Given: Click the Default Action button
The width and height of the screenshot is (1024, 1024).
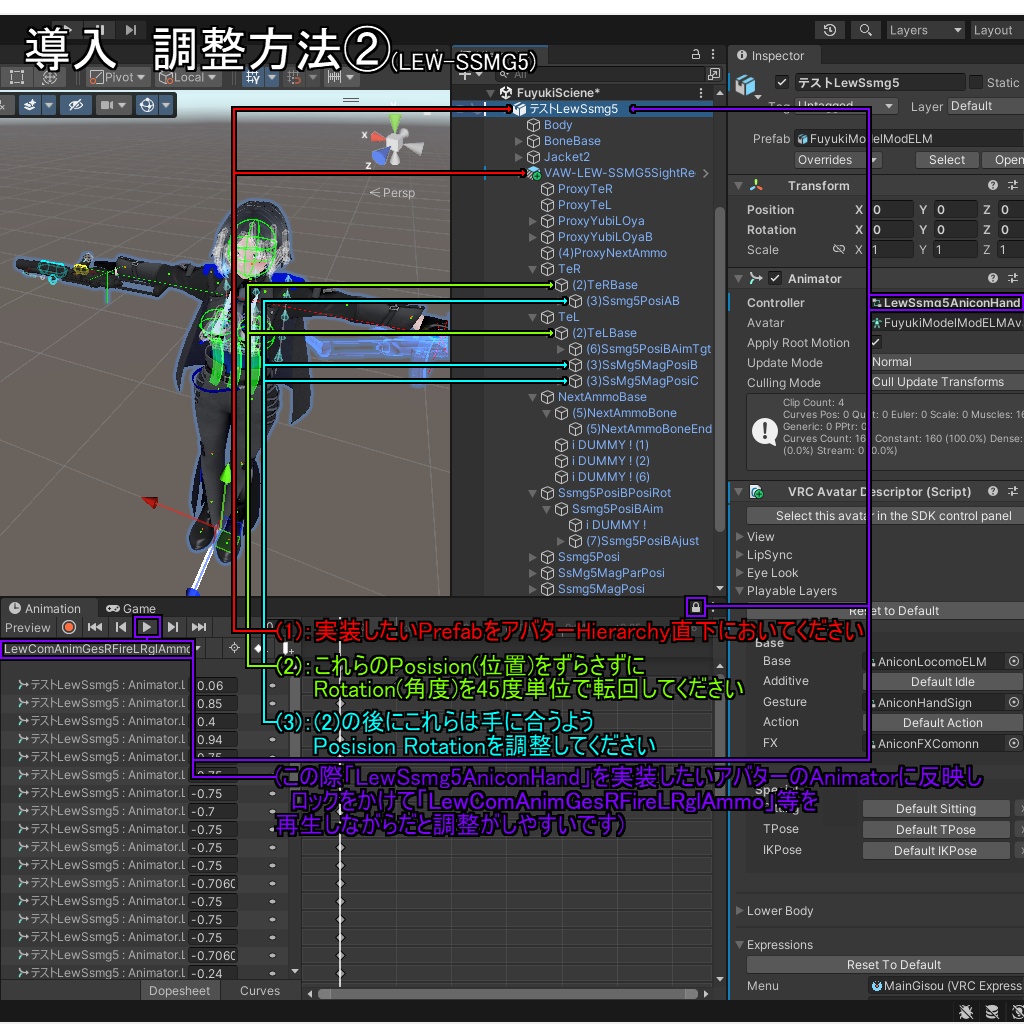Looking at the screenshot, I should pyautogui.click(x=942, y=722).
